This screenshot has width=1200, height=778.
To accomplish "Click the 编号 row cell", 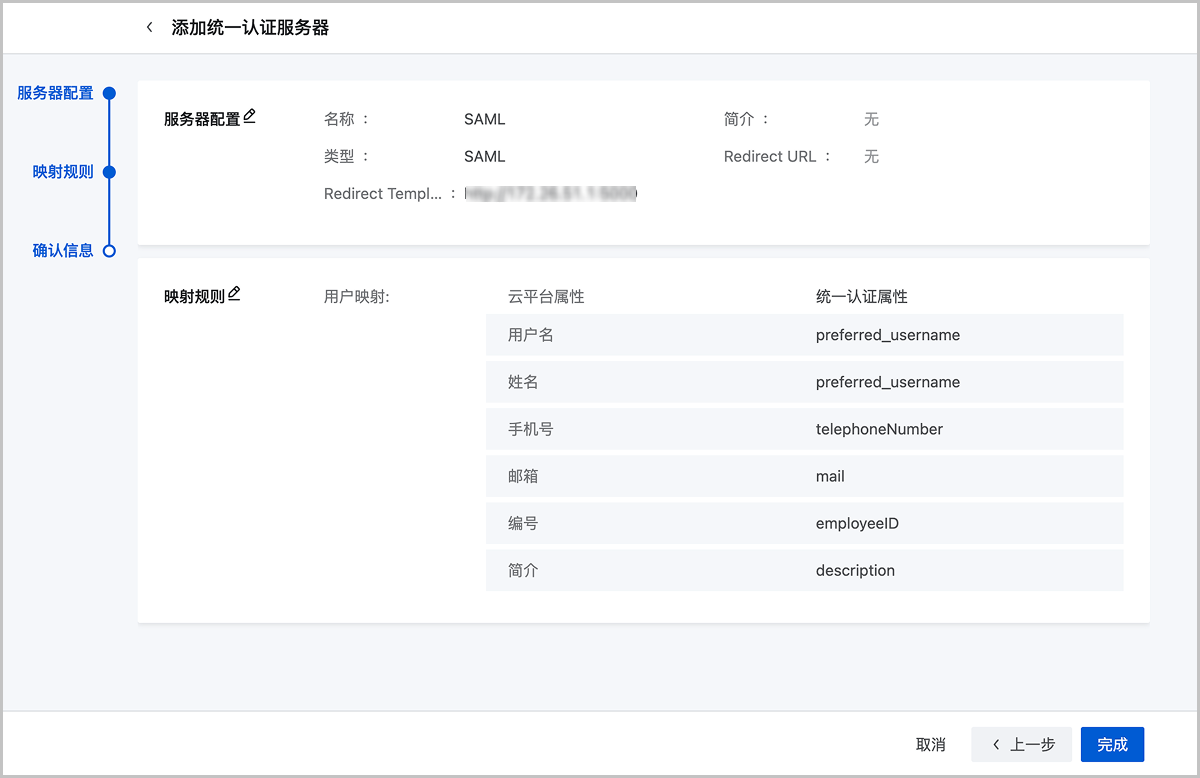I will tap(523, 523).
